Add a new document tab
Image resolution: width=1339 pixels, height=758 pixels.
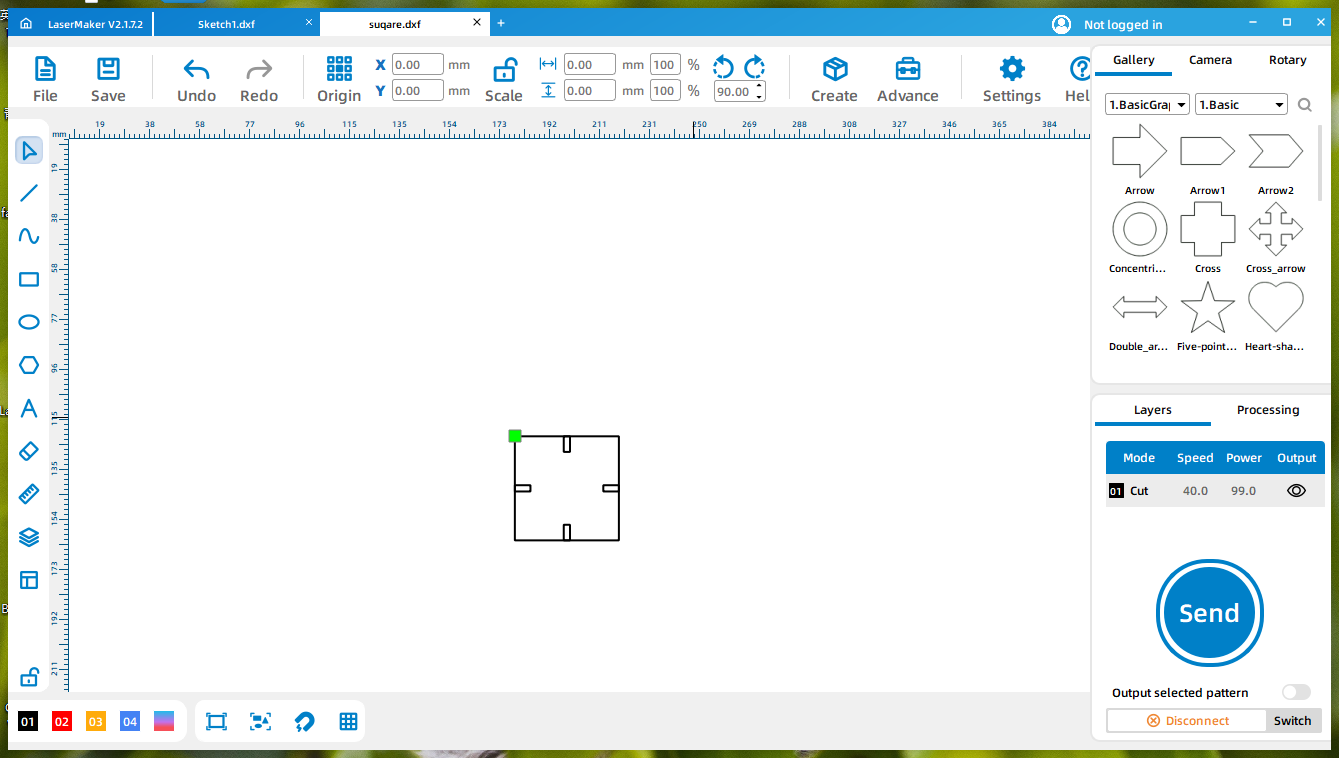[501, 23]
